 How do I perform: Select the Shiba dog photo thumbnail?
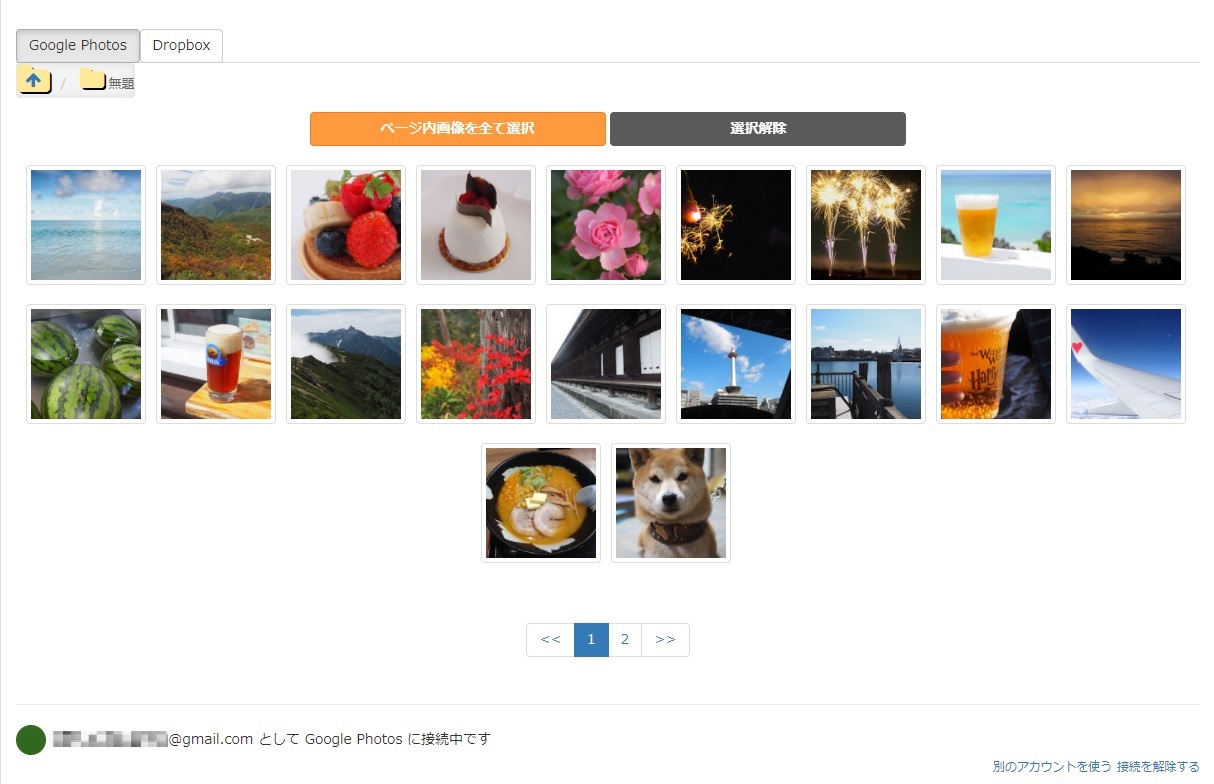pos(671,503)
